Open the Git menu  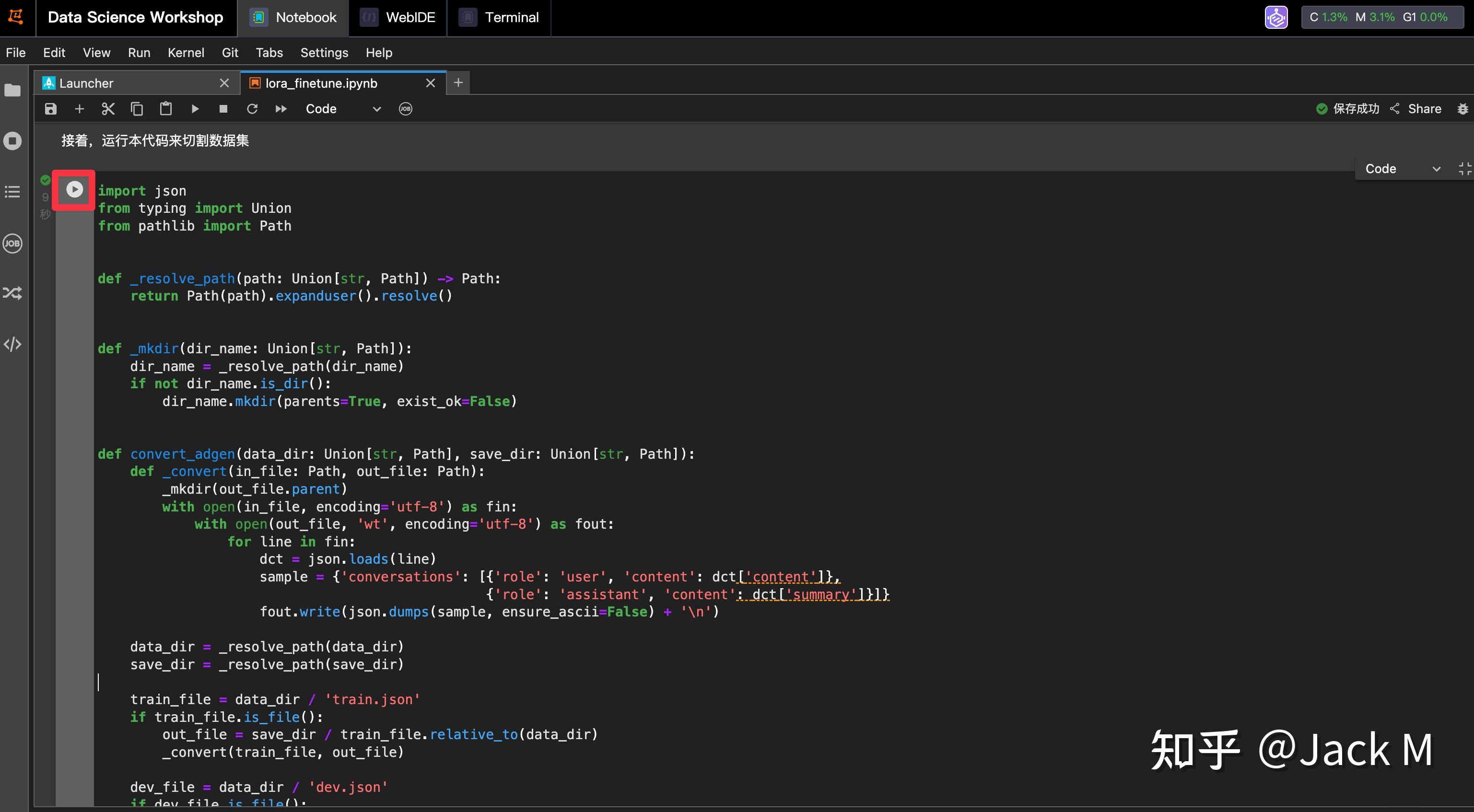coord(230,53)
